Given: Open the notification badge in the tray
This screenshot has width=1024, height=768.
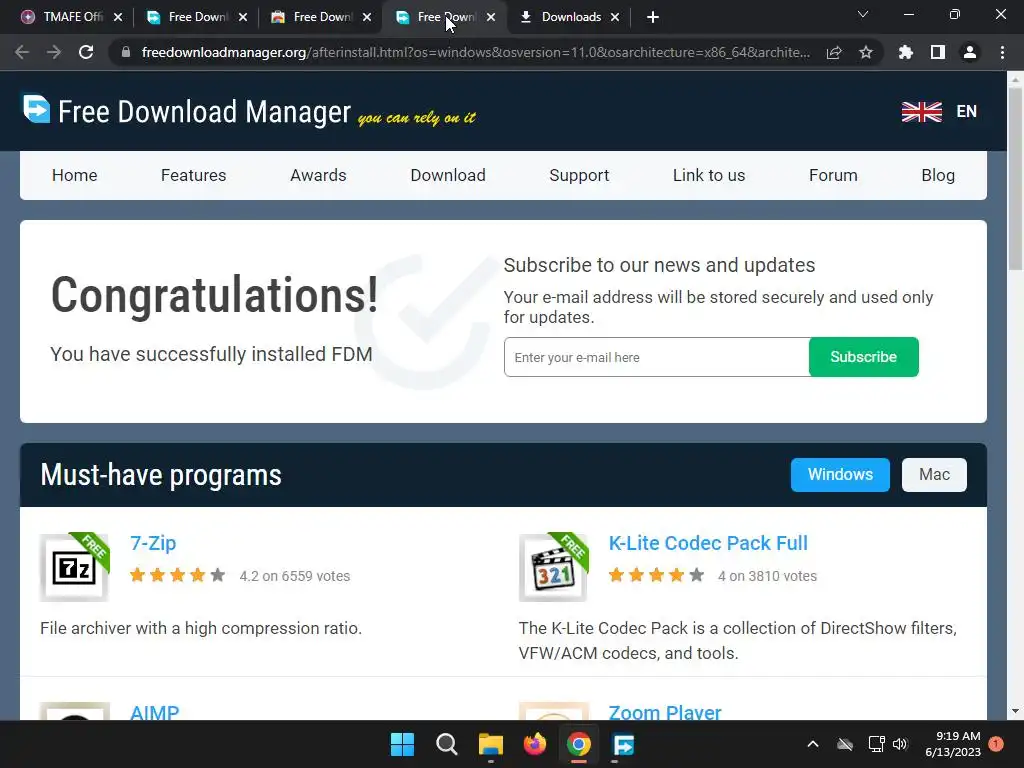Looking at the screenshot, I should [x=996, y=744].
